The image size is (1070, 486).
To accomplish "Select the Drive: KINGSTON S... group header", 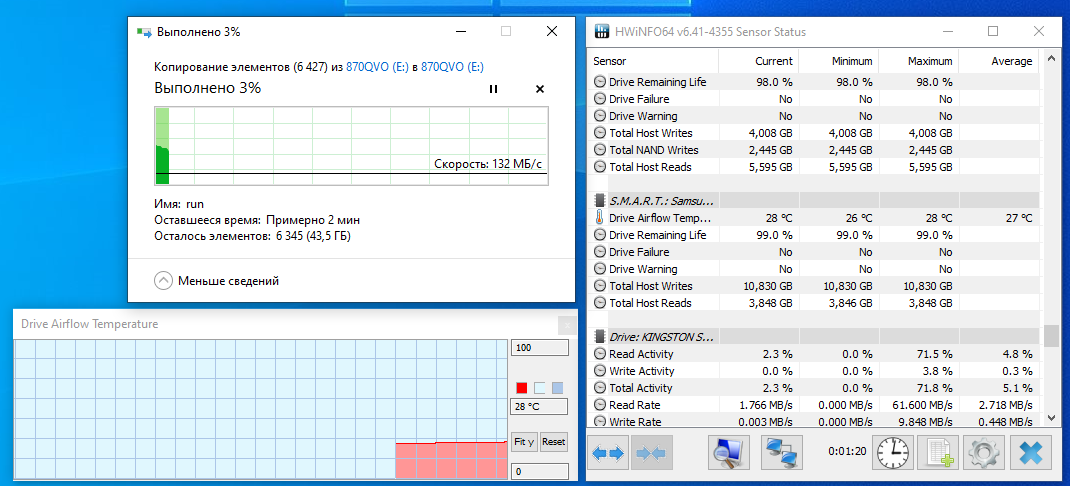I will (x=813, y=337).
